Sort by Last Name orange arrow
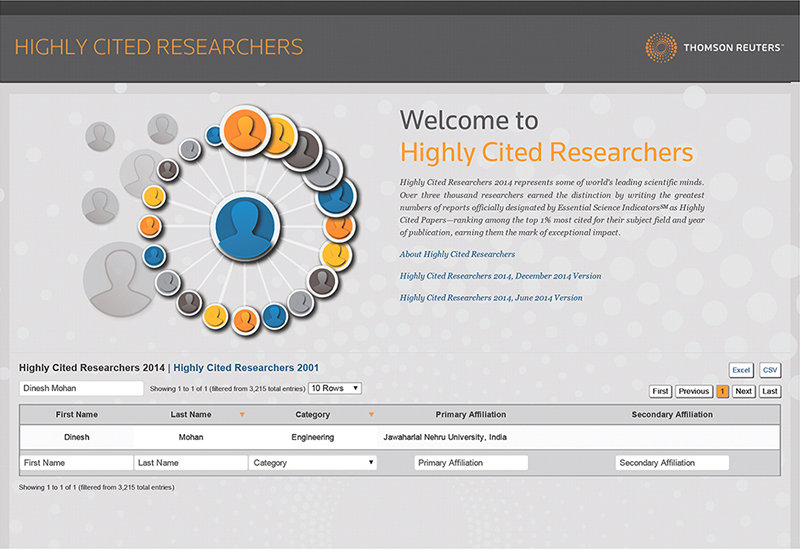 pos(242,415)
